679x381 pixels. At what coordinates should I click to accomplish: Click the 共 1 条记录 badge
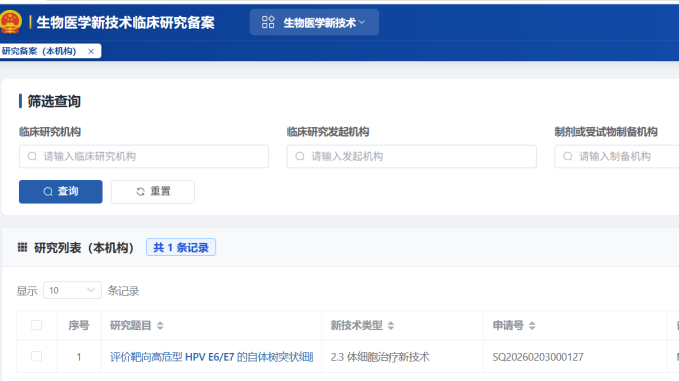(181, 247)
